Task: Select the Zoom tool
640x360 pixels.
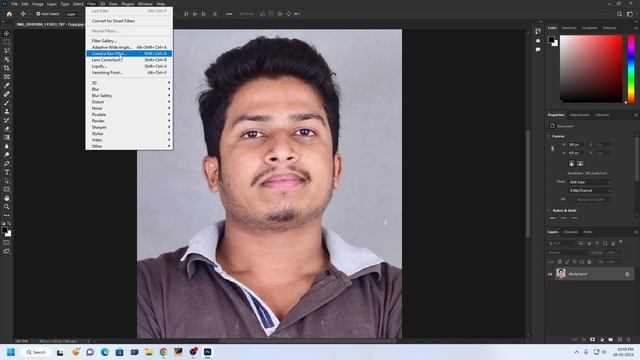Action: [x=7, y=207]
